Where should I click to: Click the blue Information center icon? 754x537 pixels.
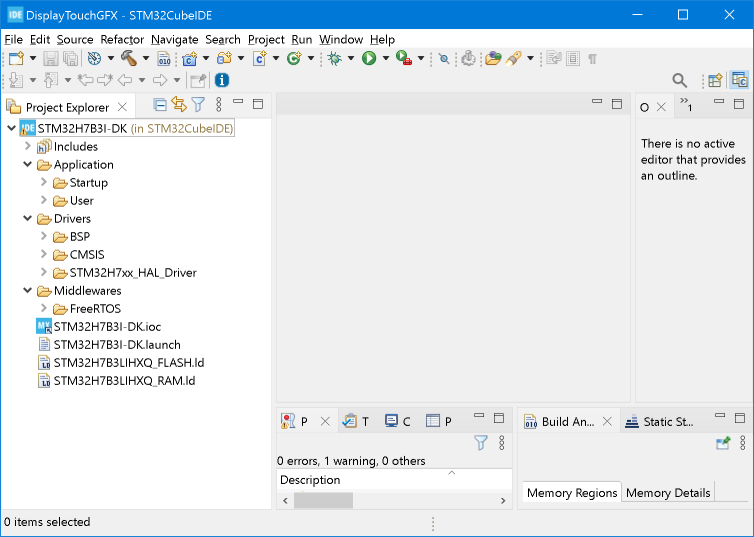pyautogui.click(x=222, y=80)
